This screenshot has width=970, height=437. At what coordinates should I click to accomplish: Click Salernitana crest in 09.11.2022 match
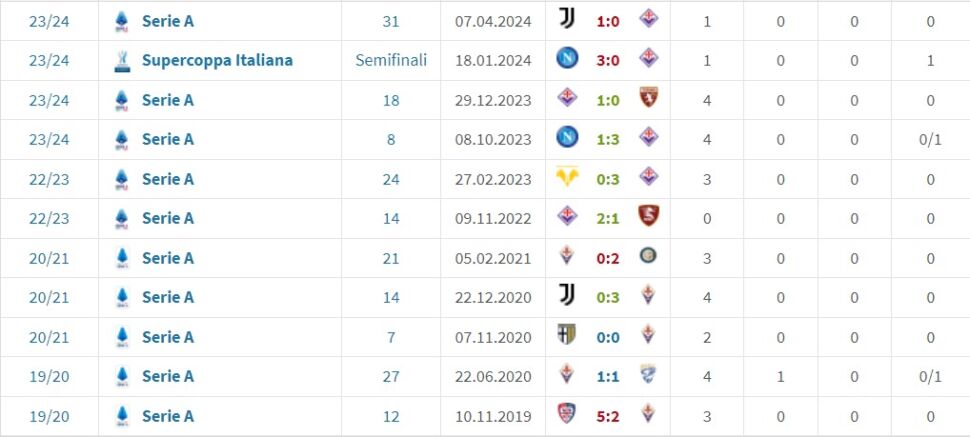point(649,217)
